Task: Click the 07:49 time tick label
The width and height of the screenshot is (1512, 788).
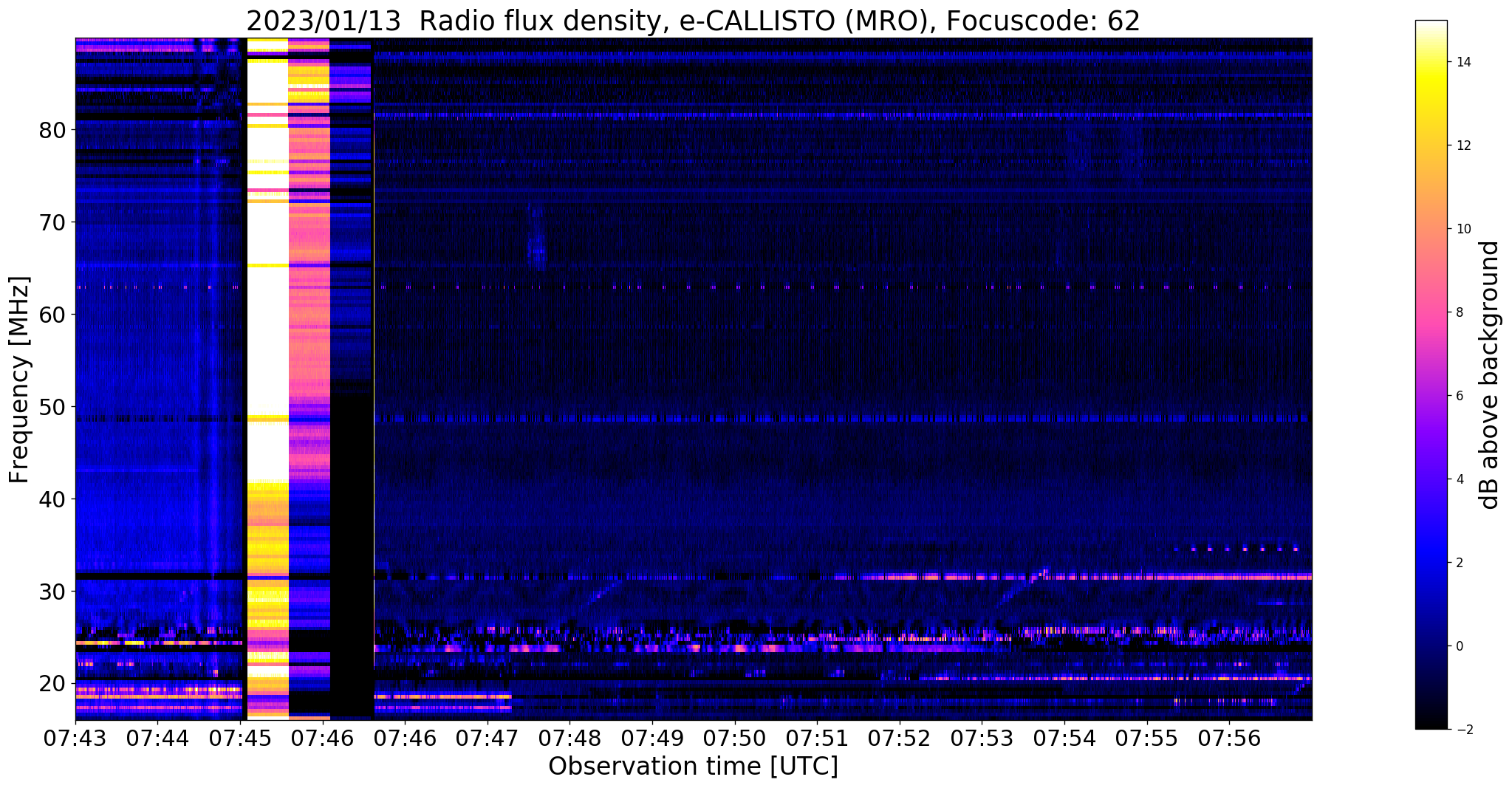Action: click(x=652, y=737)
